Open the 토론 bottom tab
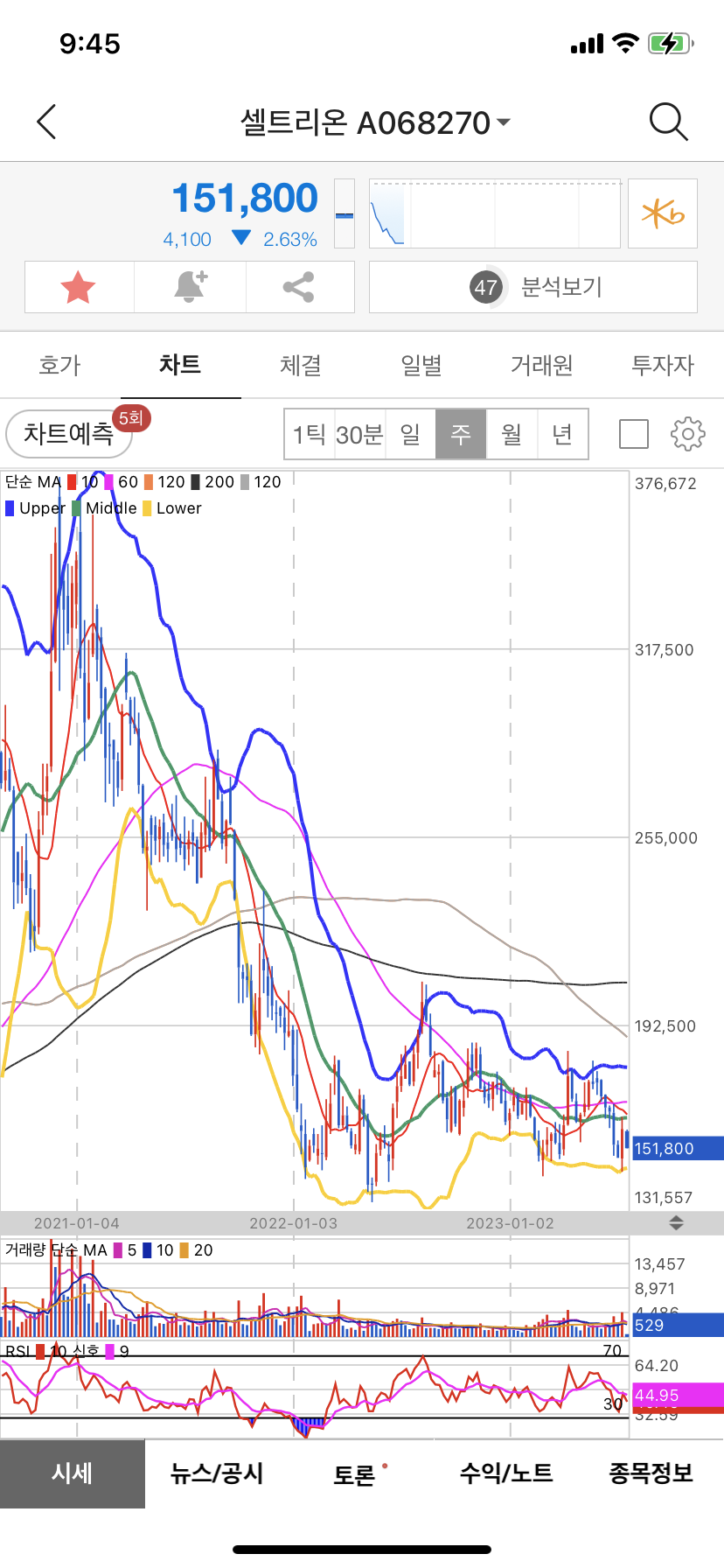Image resolution: width=724 pixels, height=1568 pixels. [354, 1474]
